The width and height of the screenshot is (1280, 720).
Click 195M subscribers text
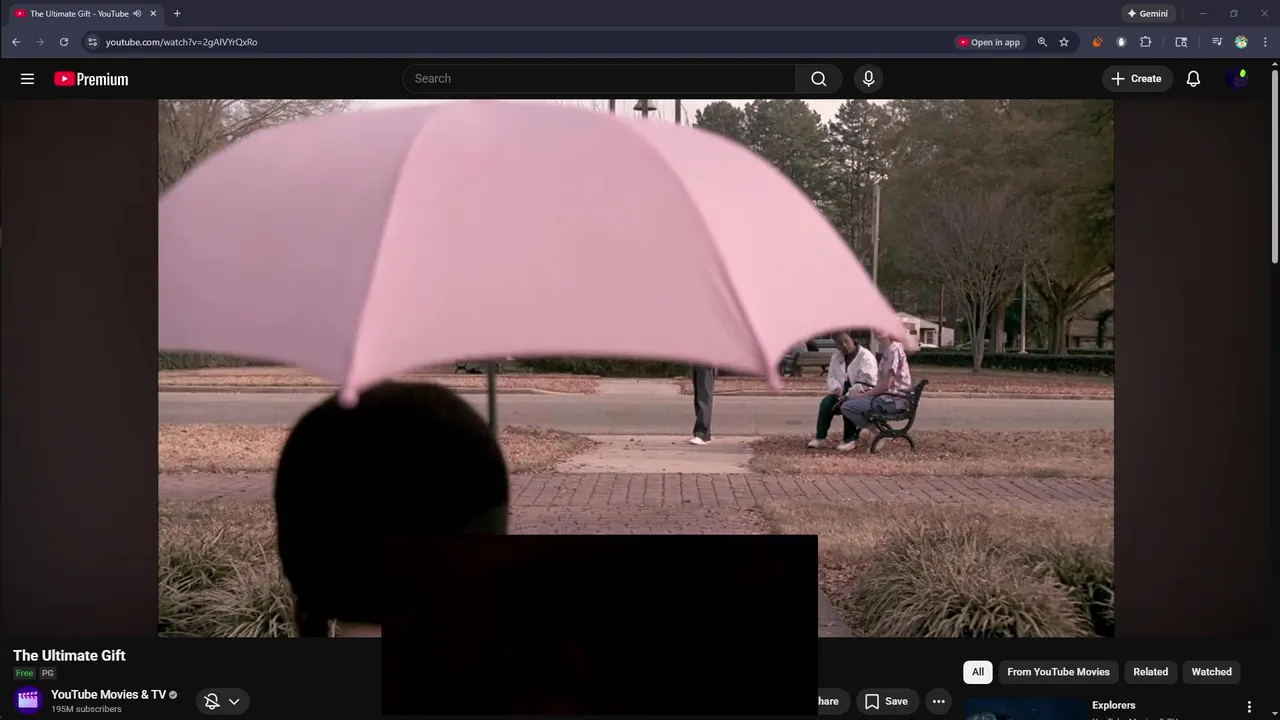[86, 709]
